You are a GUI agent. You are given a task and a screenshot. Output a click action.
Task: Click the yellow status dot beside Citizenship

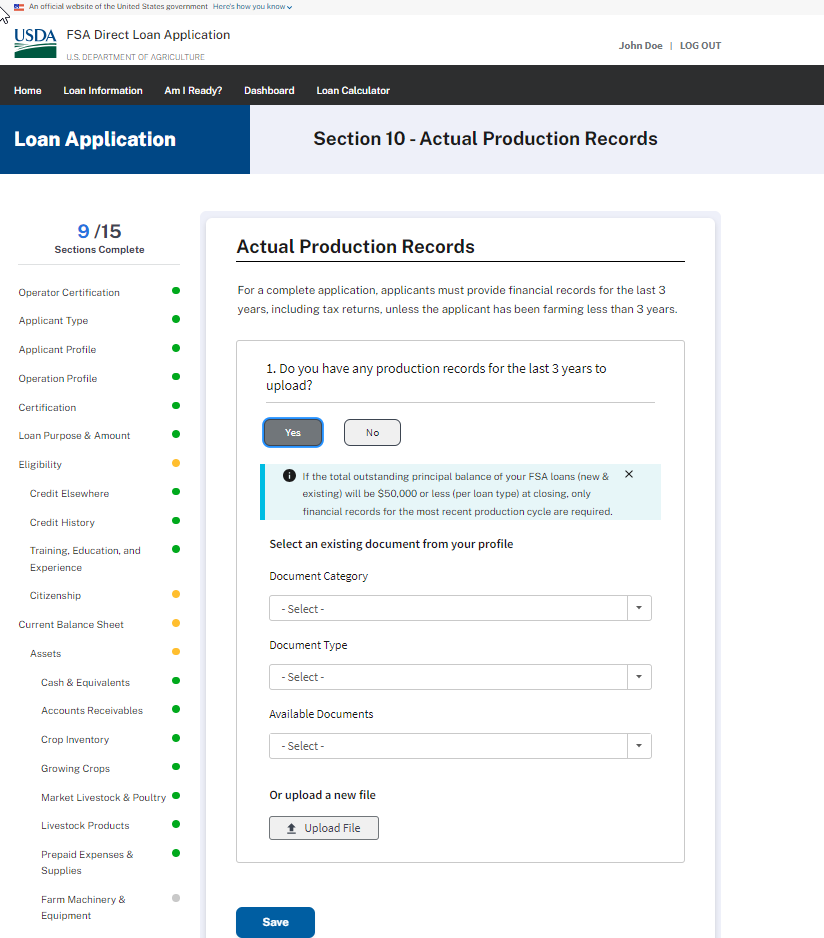[176, 594]
